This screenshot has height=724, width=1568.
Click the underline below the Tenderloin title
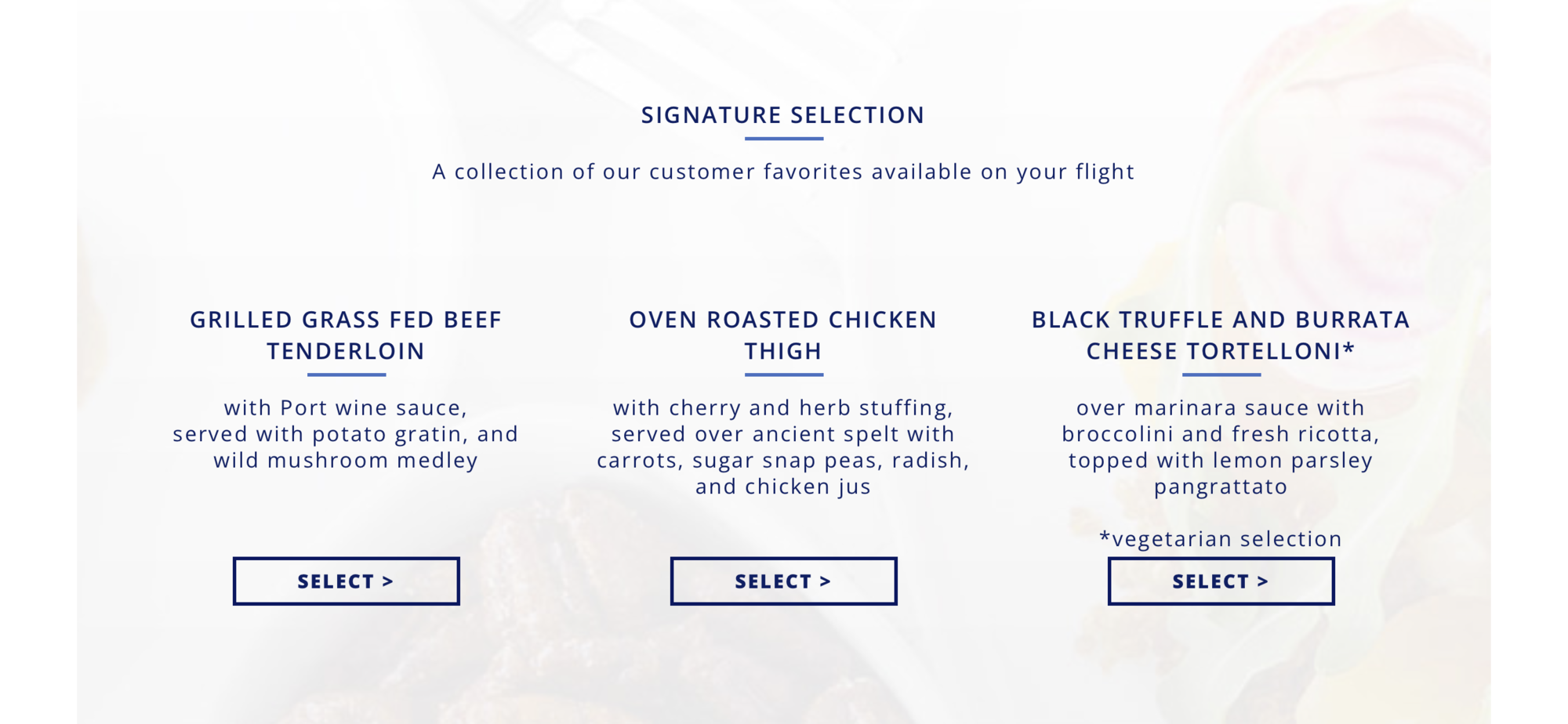[346, 375]
